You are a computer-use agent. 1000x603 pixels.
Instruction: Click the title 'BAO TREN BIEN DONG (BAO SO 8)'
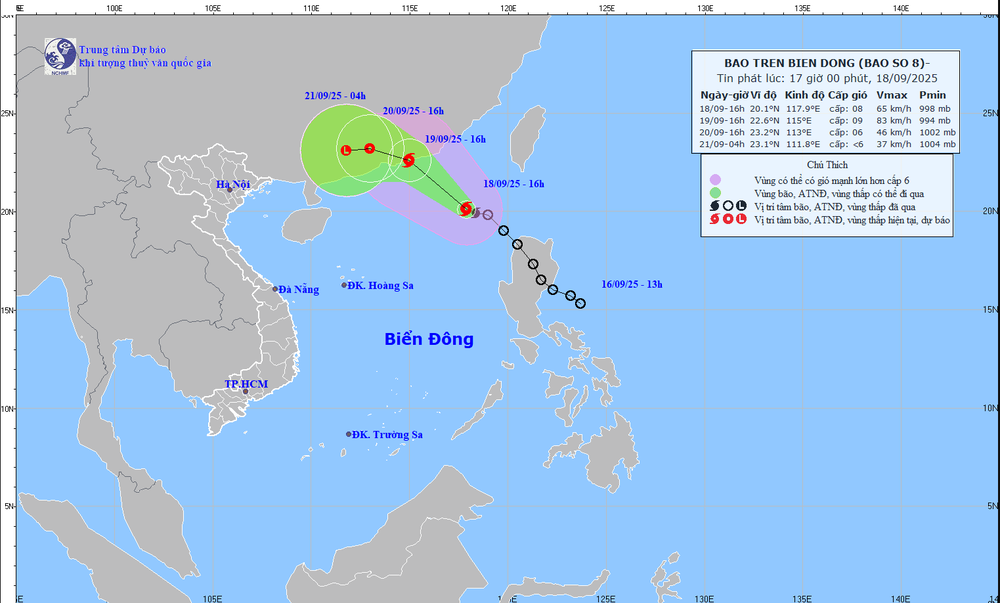[x=827, y=63]
